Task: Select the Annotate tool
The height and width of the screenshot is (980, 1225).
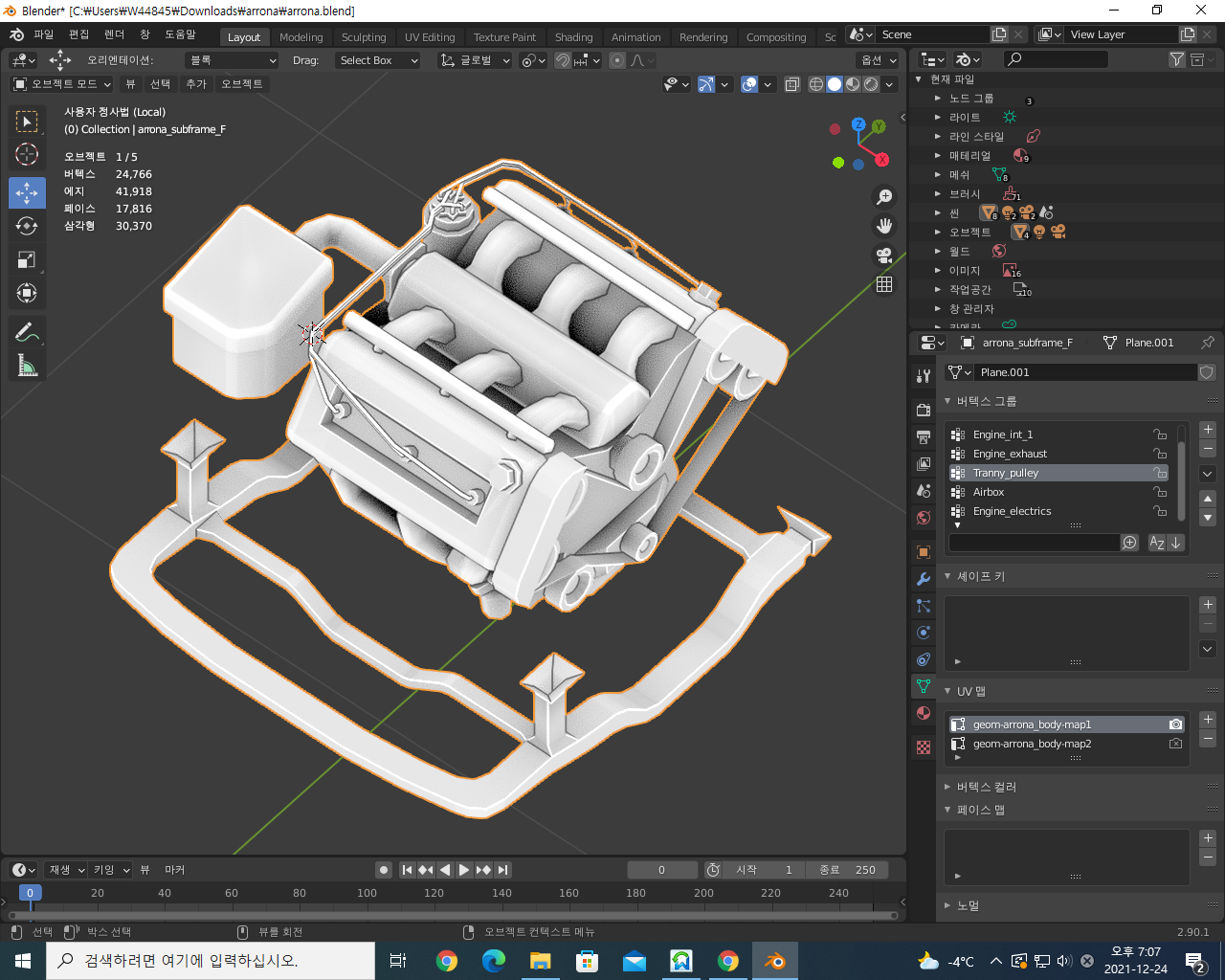Action: tap(27, 332)
